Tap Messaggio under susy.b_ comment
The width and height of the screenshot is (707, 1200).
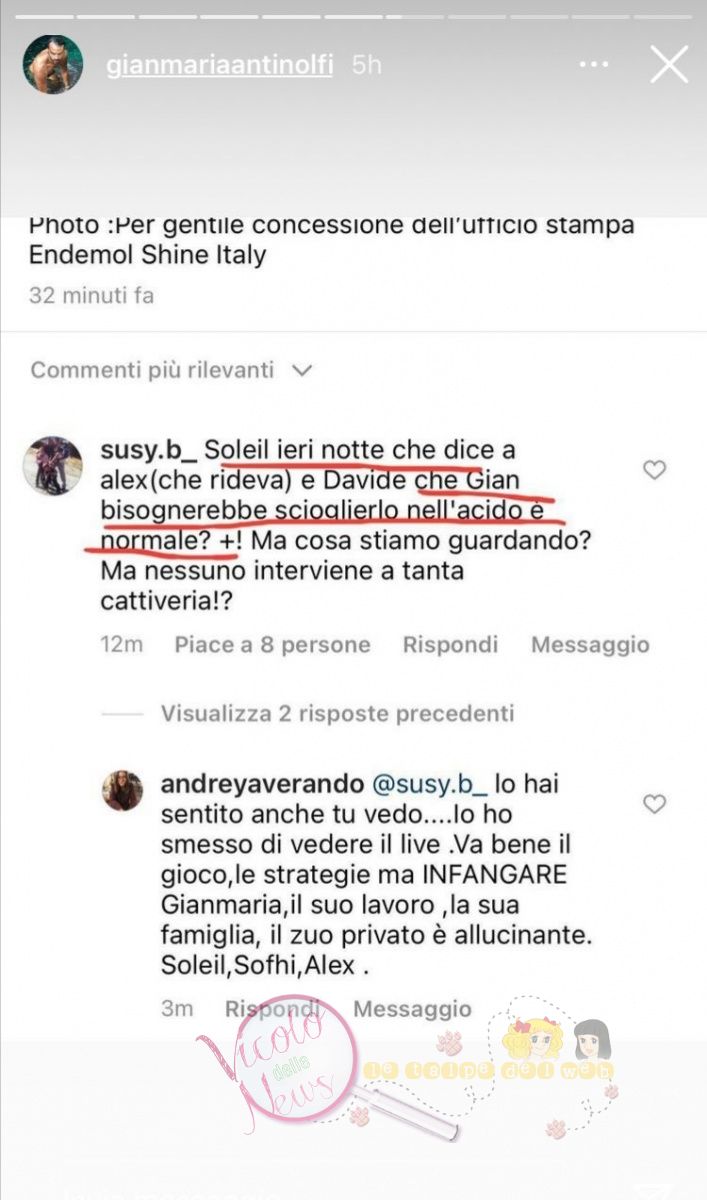pyautogui.click(x=590, y=645)
